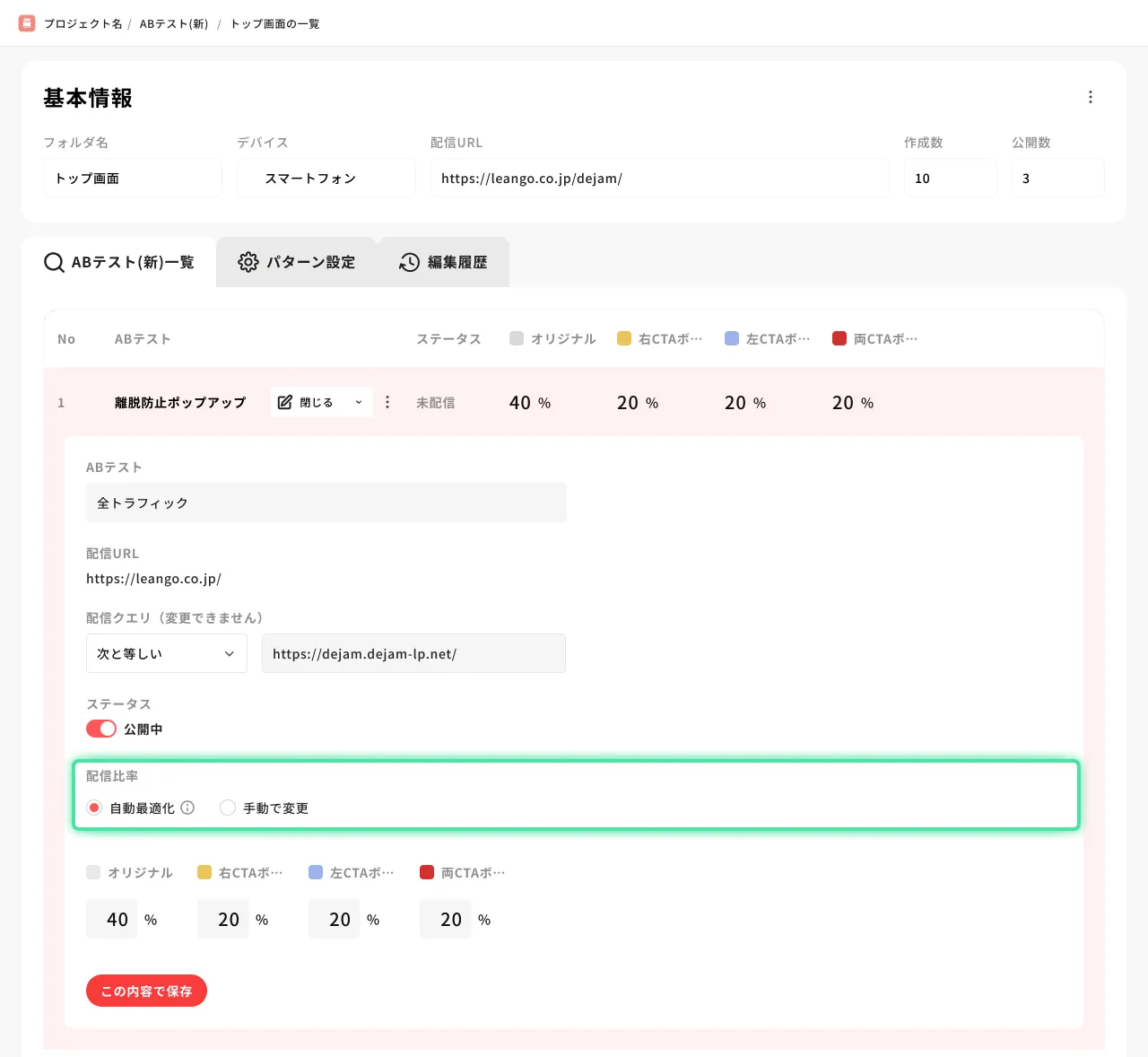Toggle the 公開中 status switch
The height and width of the screenshot is (1057, 1148).
click(x=101, y=729)
